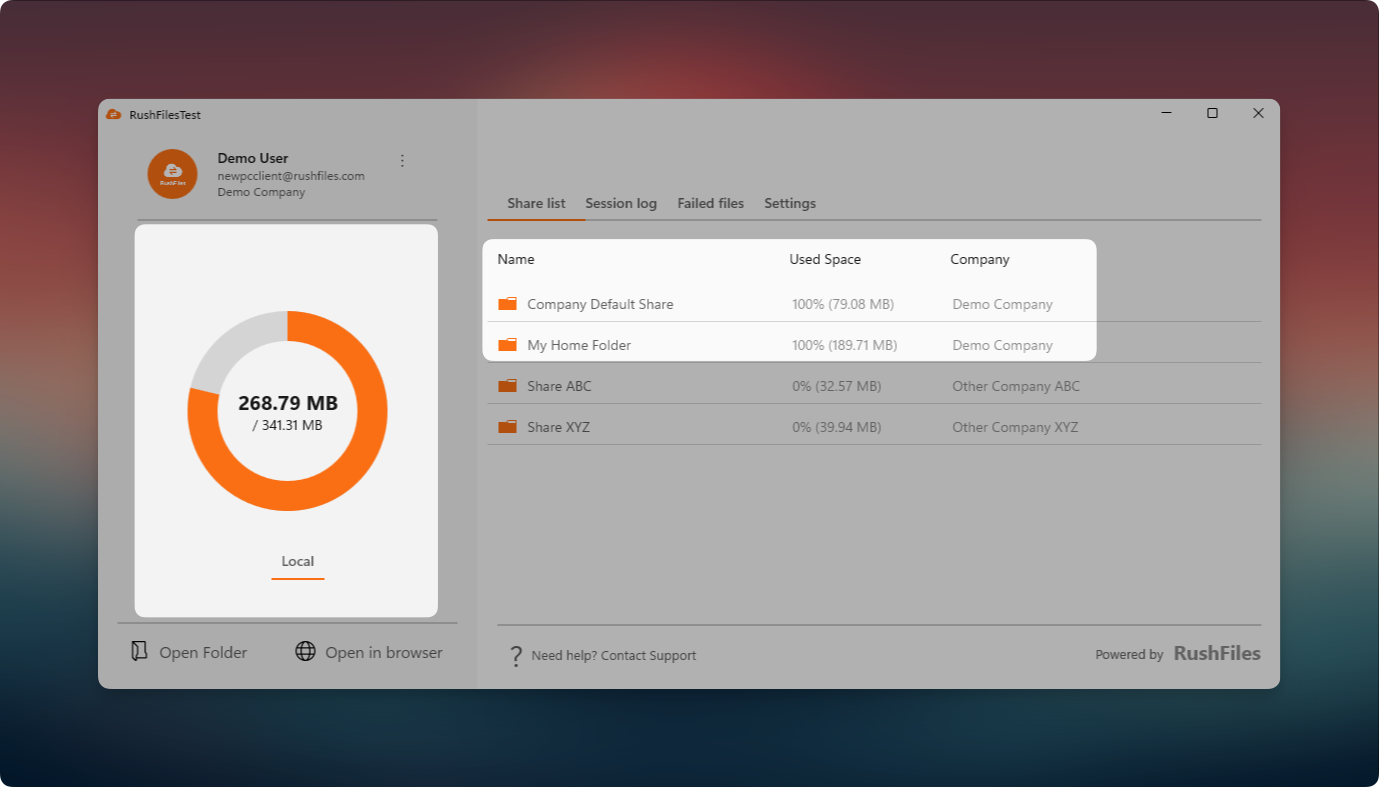Click the RushFilesTest cloud icon in title bar
Screen dimensions: 1379x787
[x=114, y=115]
